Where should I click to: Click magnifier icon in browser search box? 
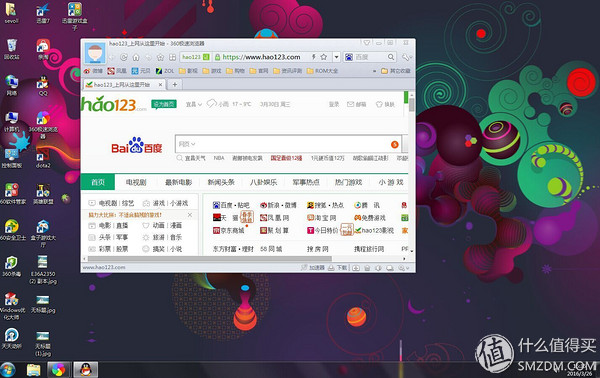tap(391, 57)
